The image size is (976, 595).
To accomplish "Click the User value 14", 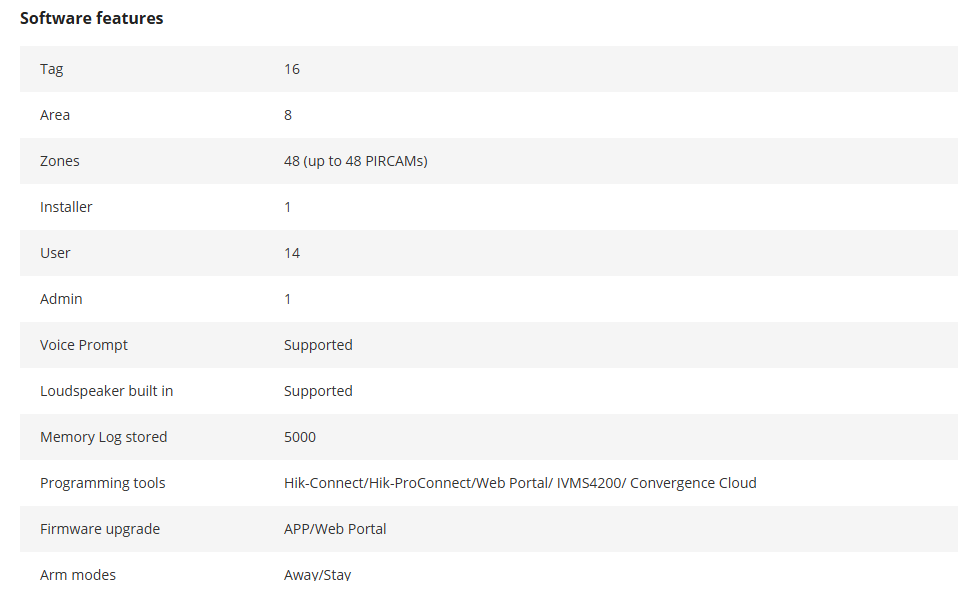I will [292, 253].
